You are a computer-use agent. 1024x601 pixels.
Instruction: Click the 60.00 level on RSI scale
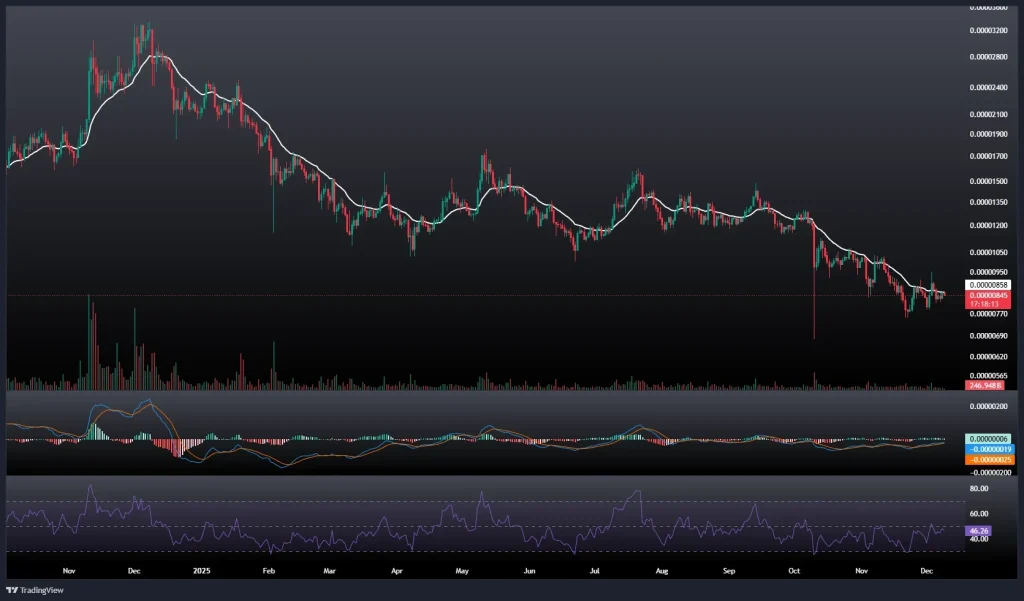(x=979, y=513)
